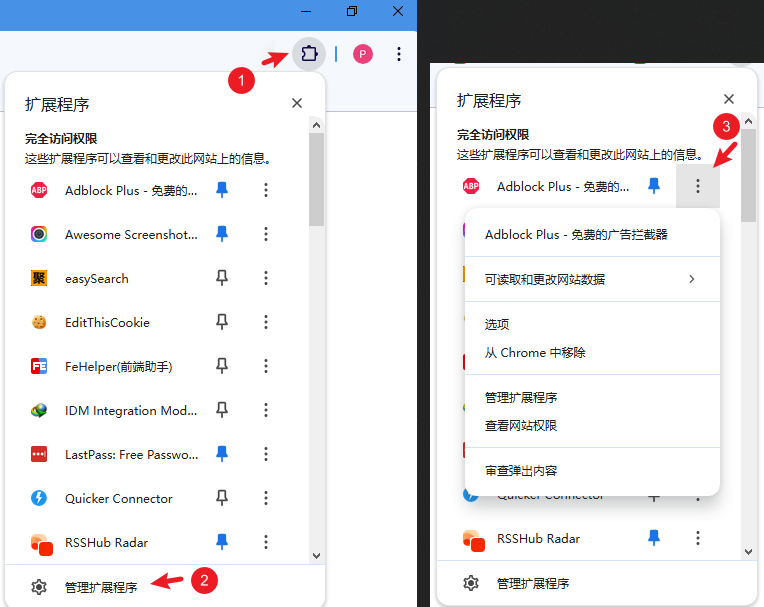Close the right Extensions popup
This screenshot has width=764, height=607.
[x=728, y=99]
